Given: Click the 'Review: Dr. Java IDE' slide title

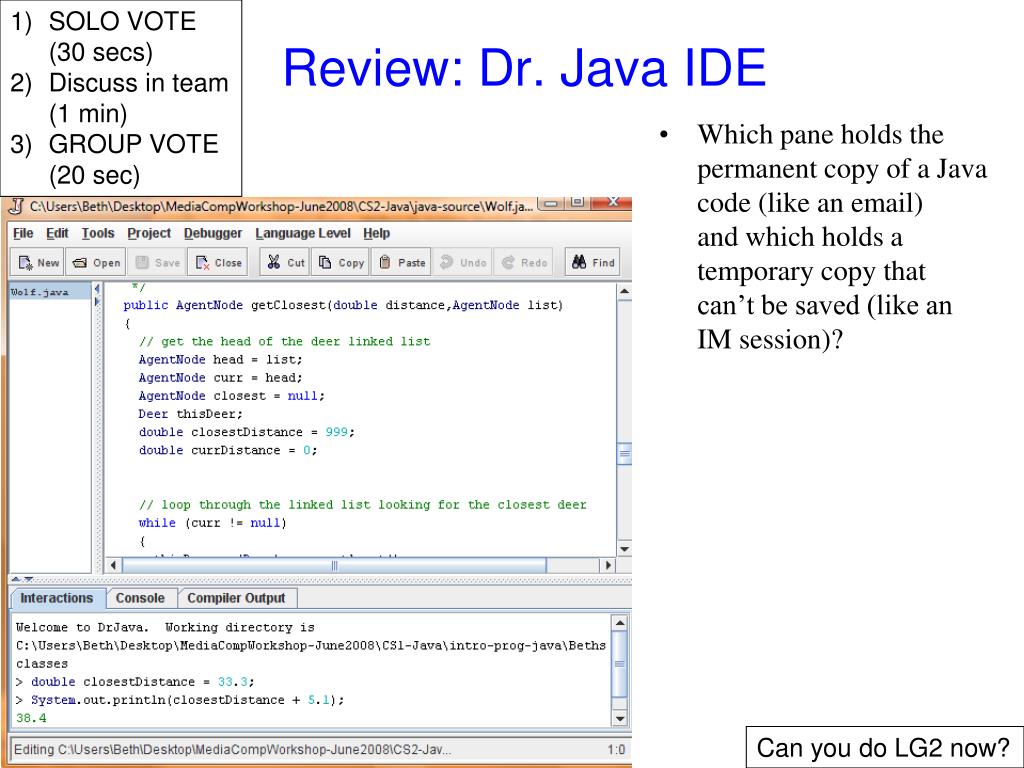Looking at the screenshot, I should [x=524, y=67].
